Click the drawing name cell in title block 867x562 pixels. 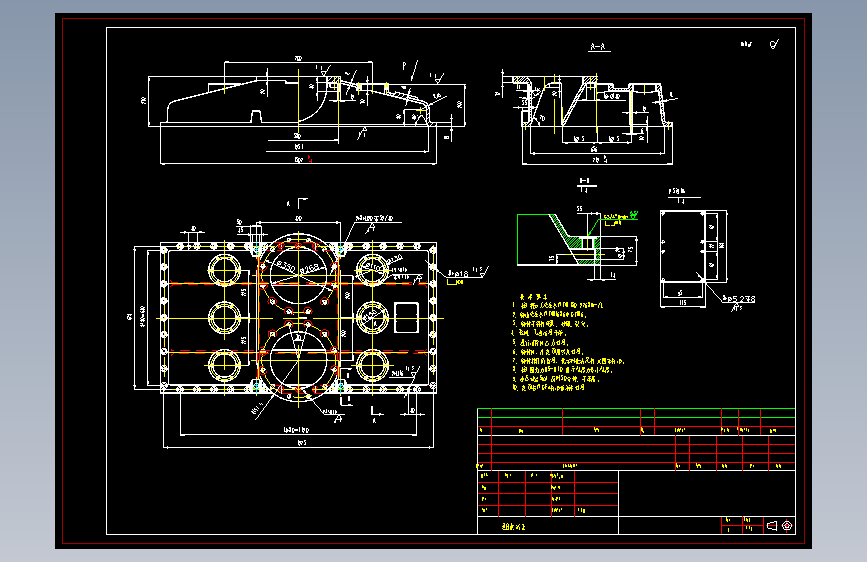click(x=547, y=527)
